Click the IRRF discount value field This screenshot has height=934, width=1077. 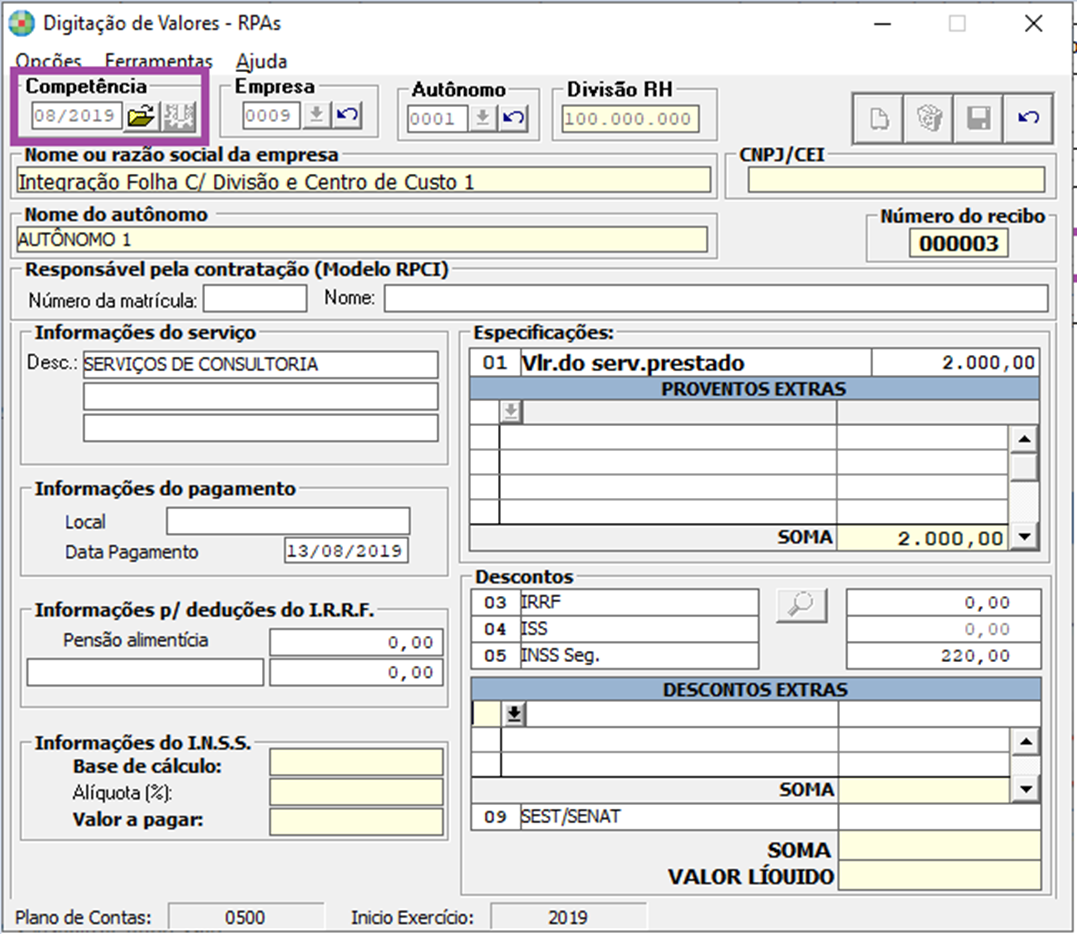click(x=943, y=602)
